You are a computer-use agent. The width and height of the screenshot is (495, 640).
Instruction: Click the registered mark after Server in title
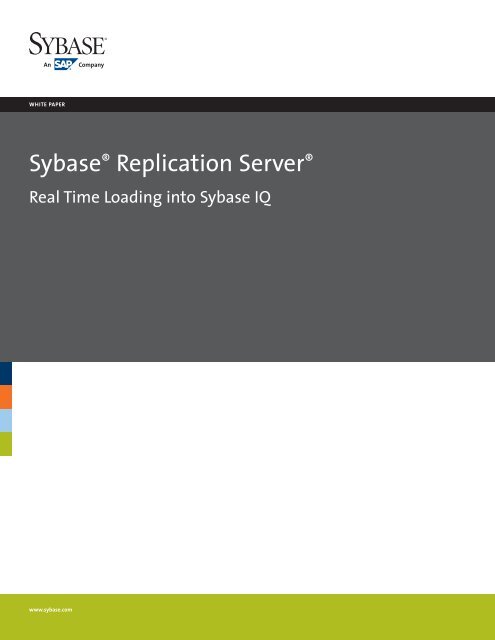click(309, 157)
